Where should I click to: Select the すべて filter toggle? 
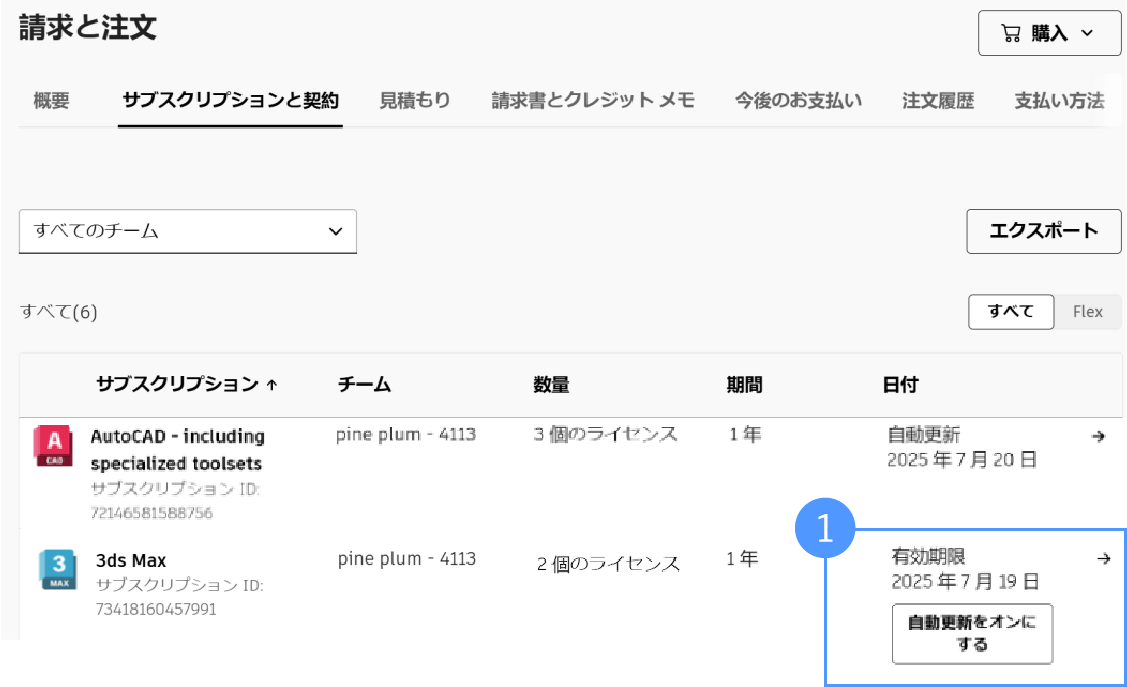[x=1011, y=312]
